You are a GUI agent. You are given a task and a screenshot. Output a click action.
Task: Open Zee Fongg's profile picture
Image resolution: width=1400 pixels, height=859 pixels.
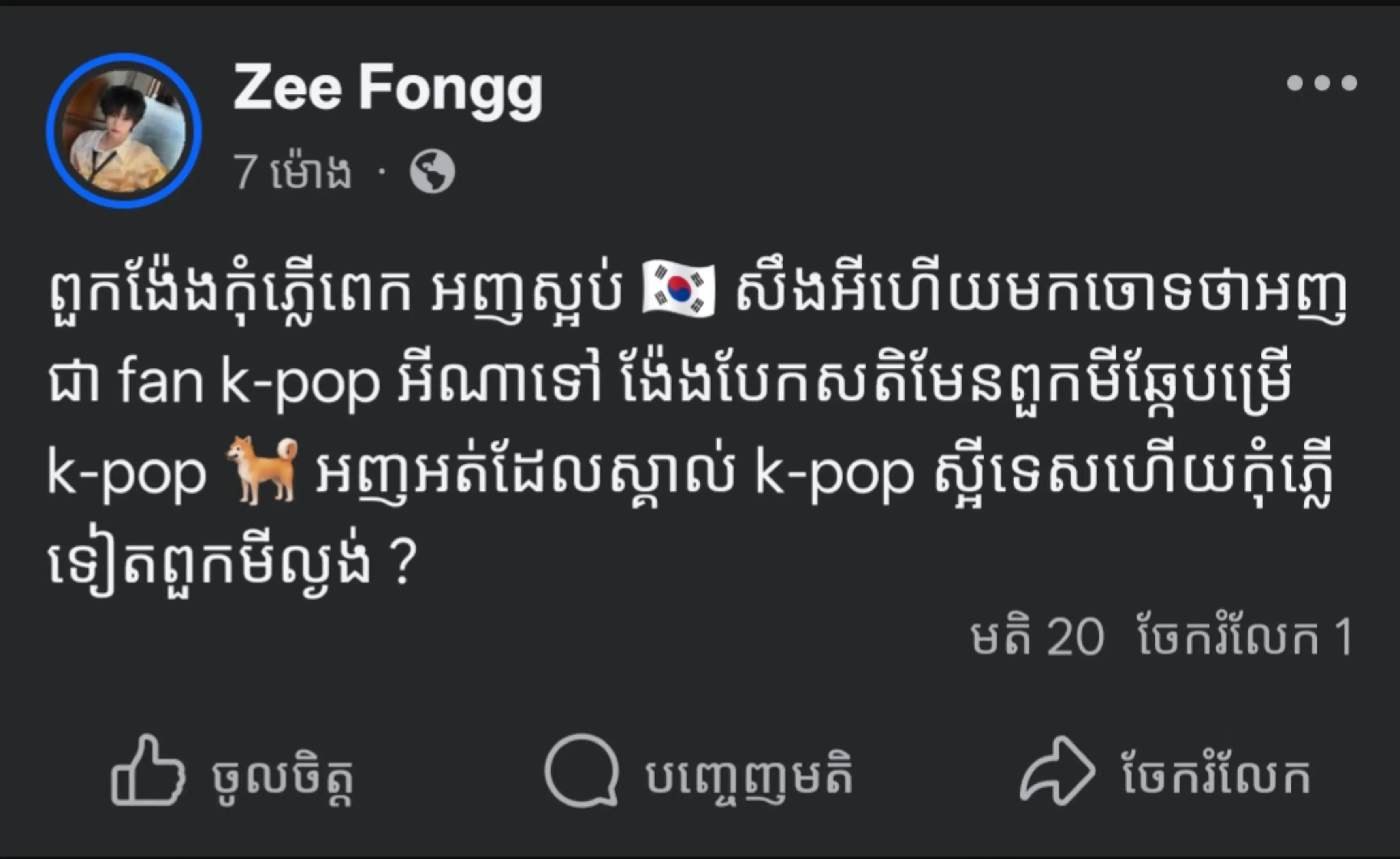click(124, 131)
